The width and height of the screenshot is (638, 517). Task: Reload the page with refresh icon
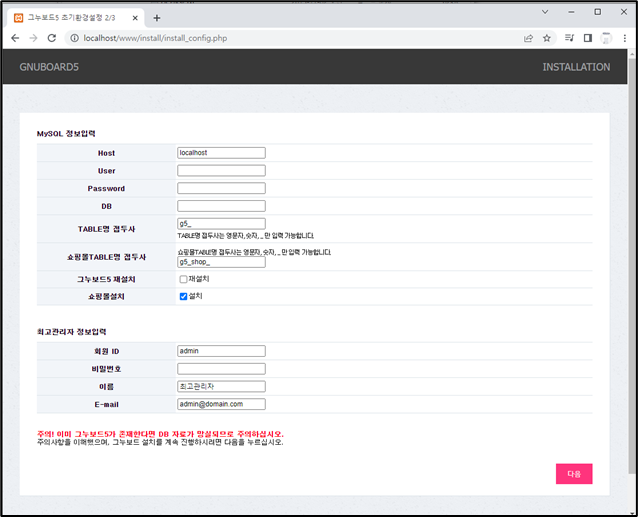pyautogui.click(x=52, y=38)
